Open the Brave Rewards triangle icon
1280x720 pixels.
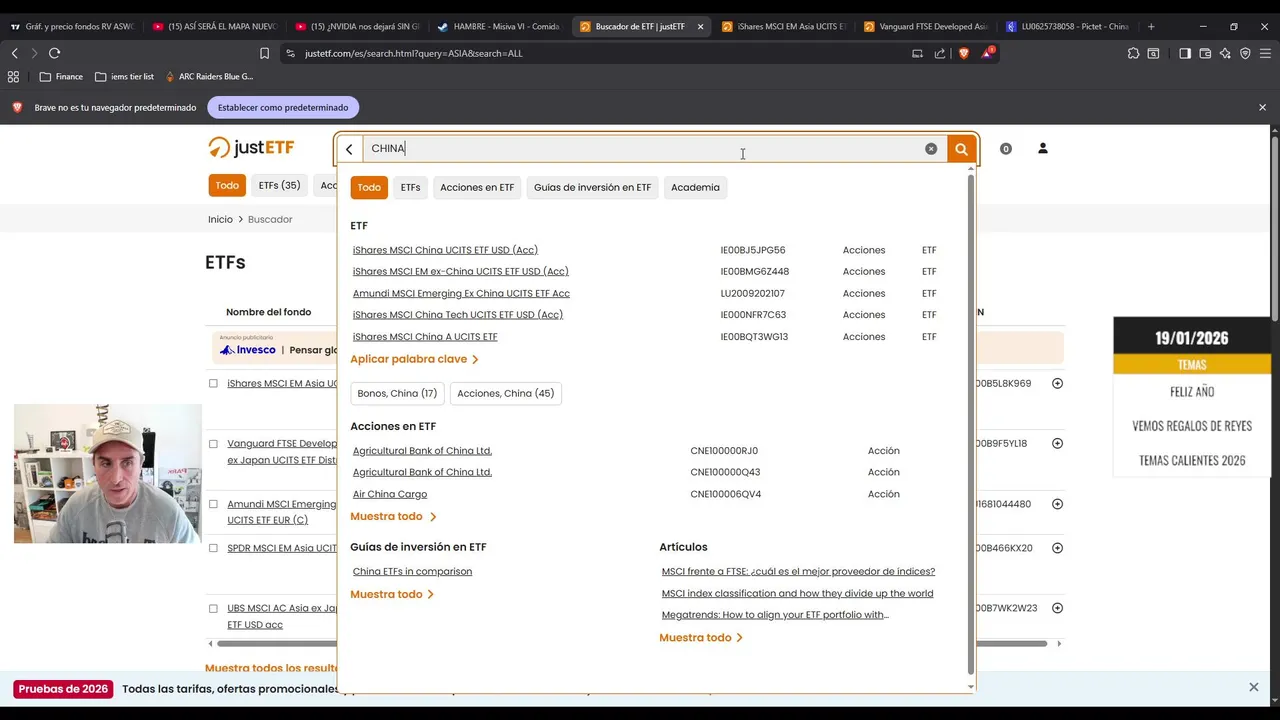pos(987,52)
